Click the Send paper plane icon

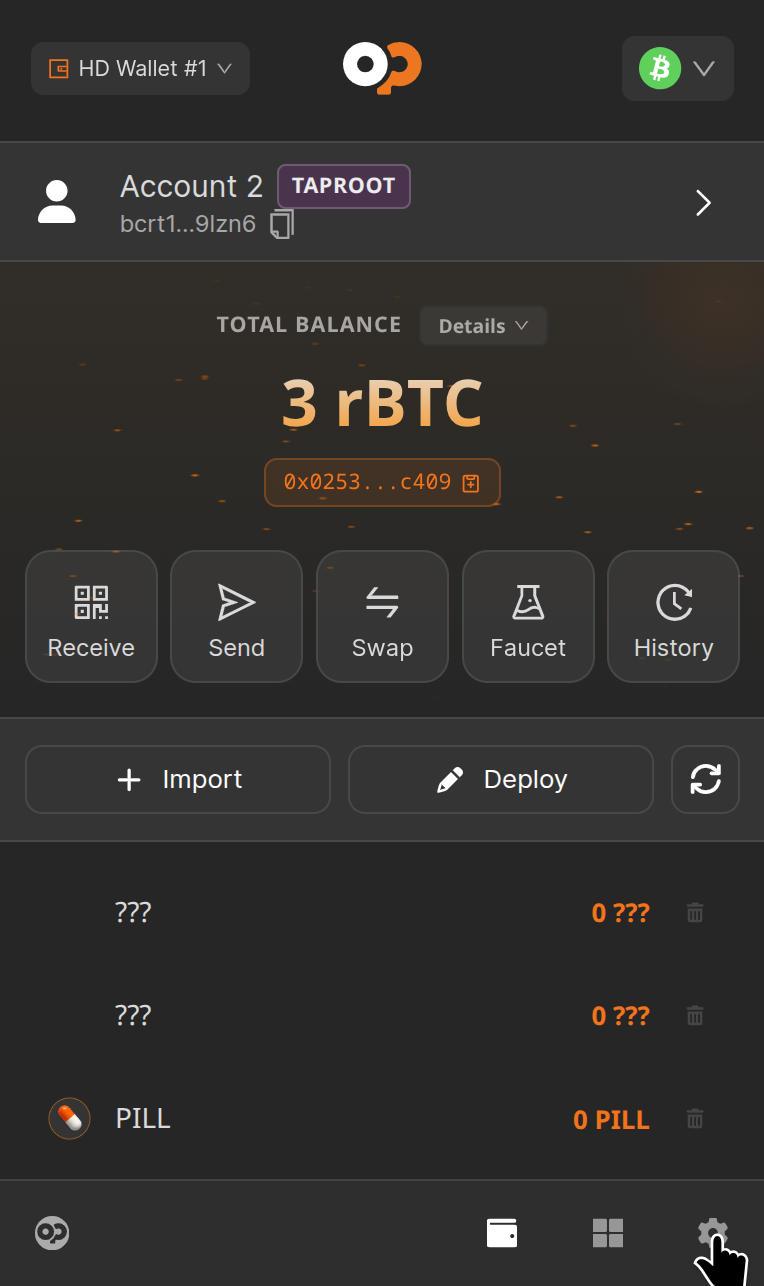click(x=236, y=602)
